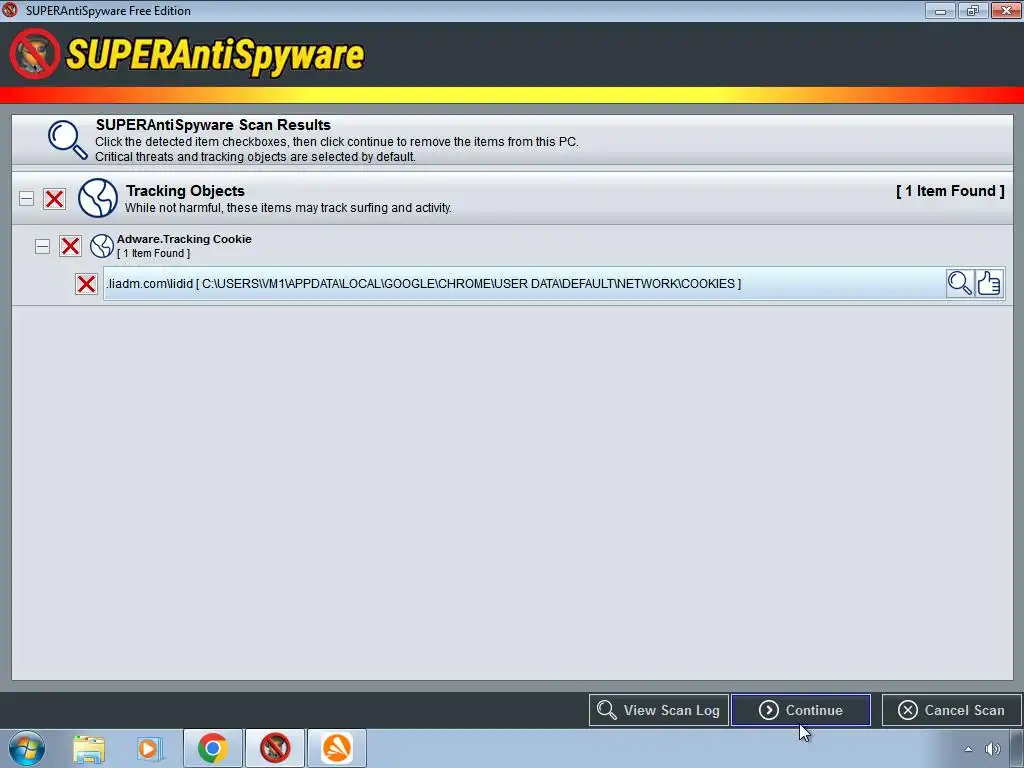Click the SUPERAntiSpyware Scan Results title
1024x768 pixels.
click(214, 125)
